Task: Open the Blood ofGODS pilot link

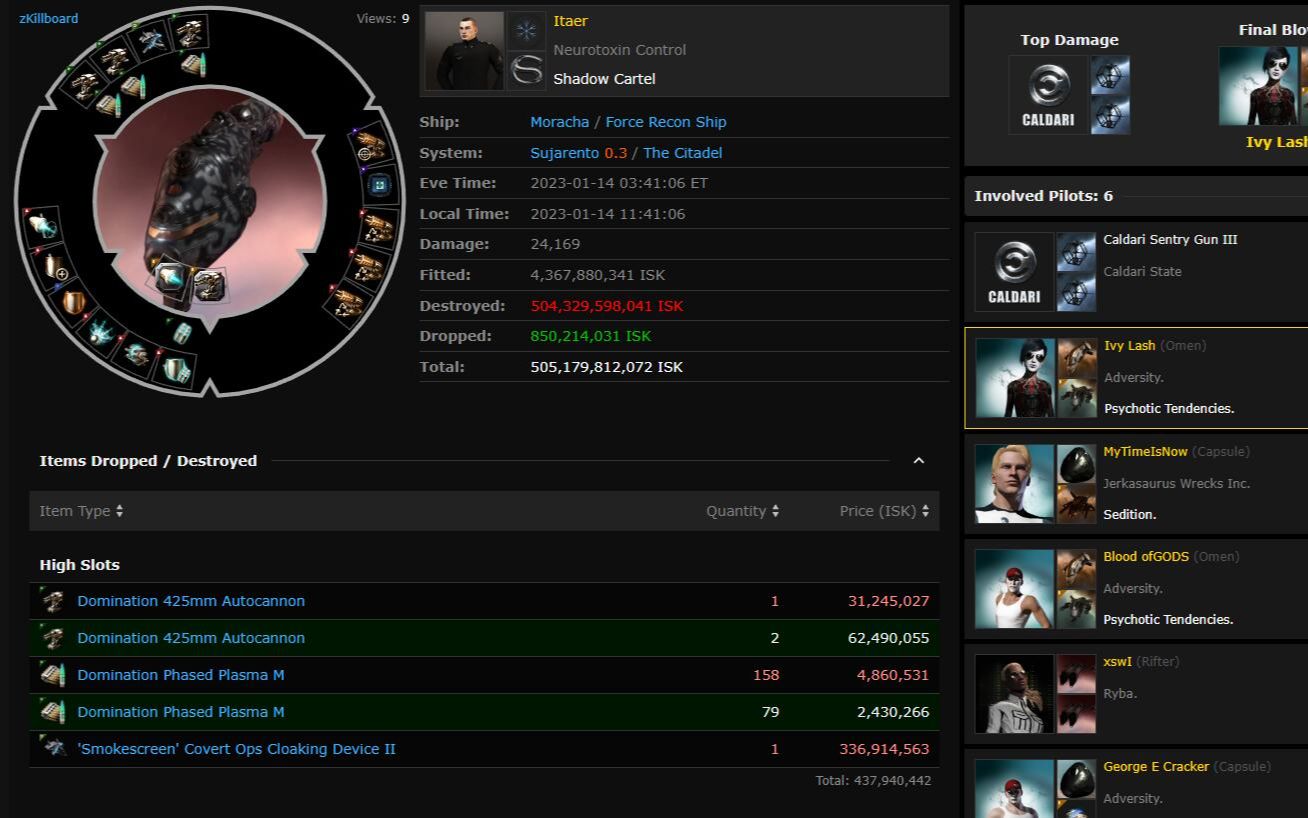Action: [x=1144, y=557]
